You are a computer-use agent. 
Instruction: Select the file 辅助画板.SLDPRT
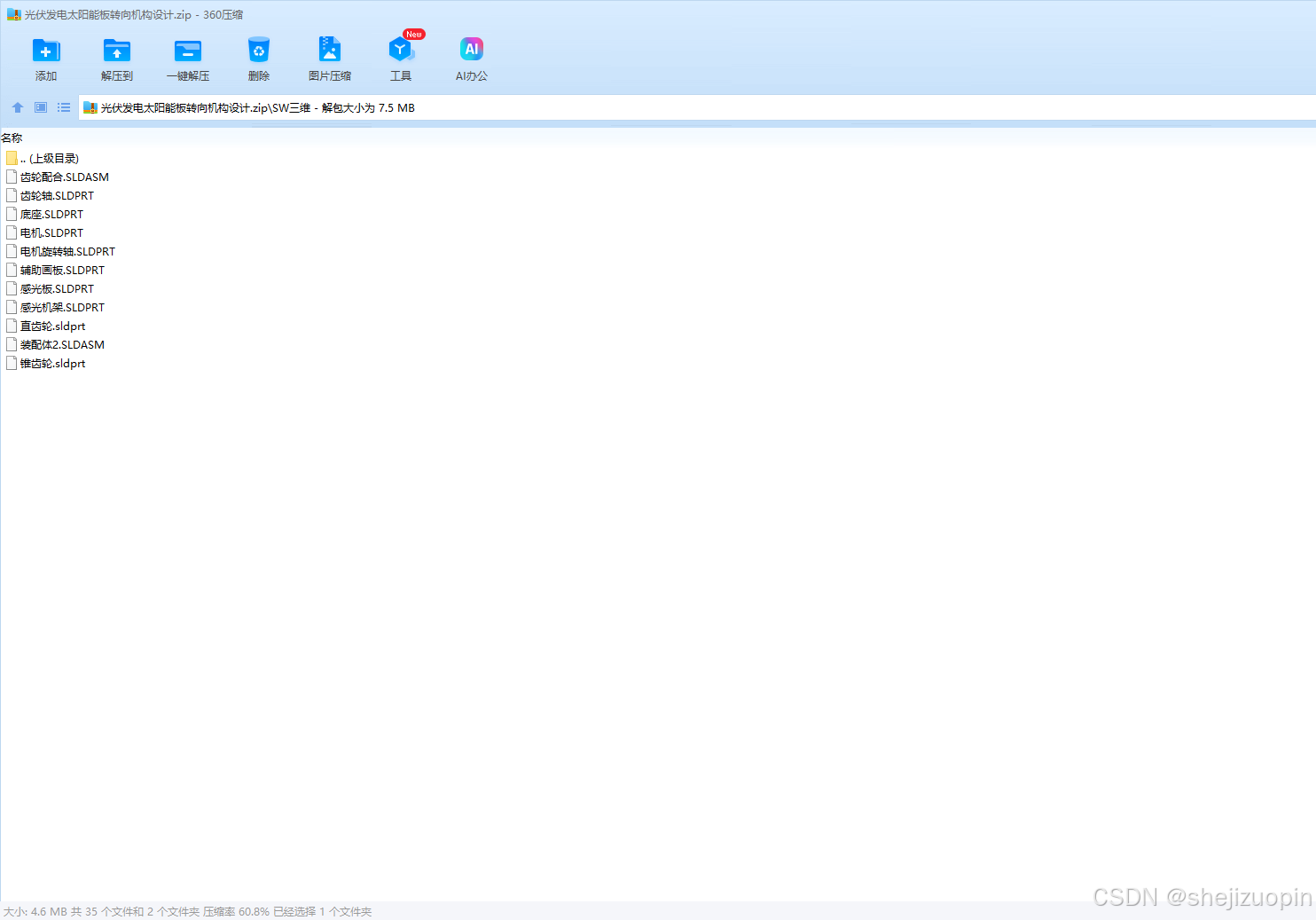tap(62, 271)
